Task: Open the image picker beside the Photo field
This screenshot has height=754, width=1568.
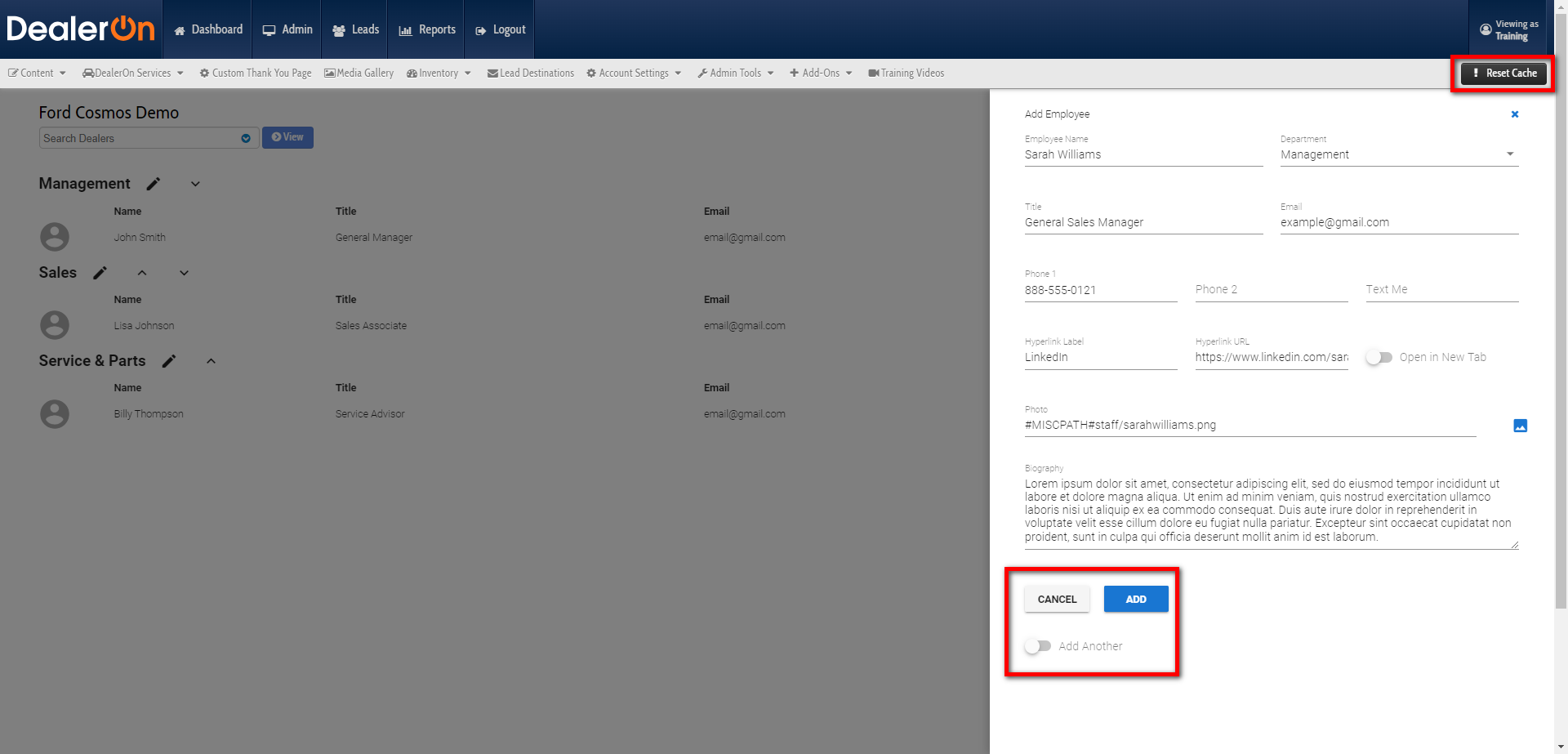Action: (x=1520, y=425)
